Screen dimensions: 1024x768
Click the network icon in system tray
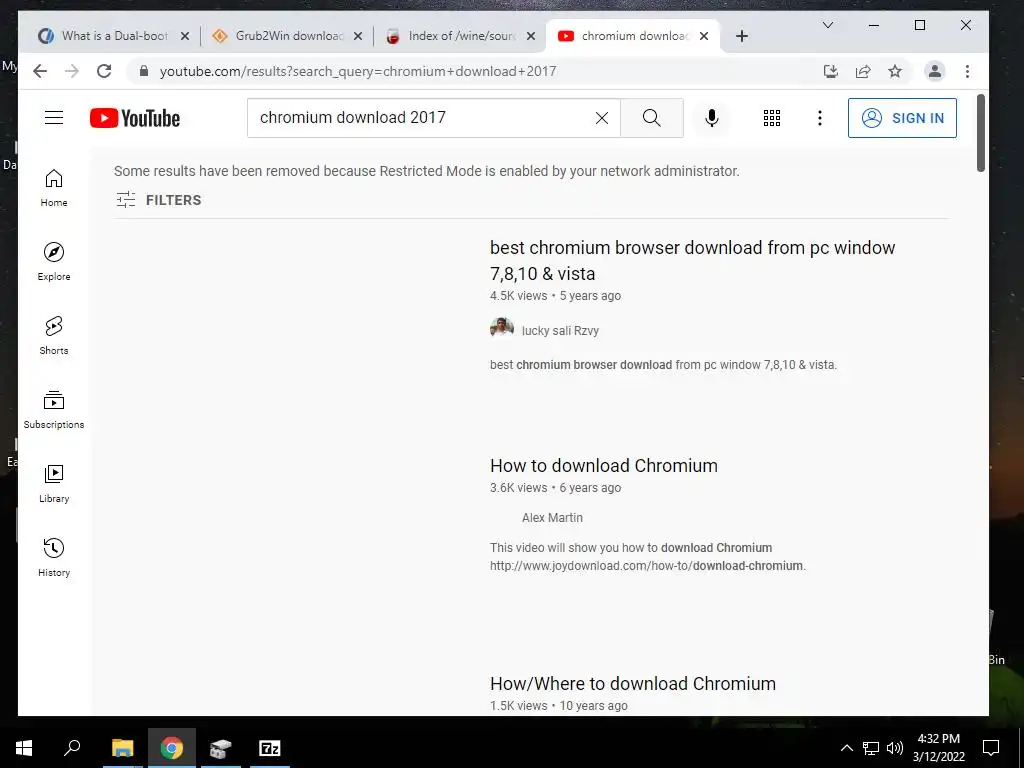click(871, 748)
